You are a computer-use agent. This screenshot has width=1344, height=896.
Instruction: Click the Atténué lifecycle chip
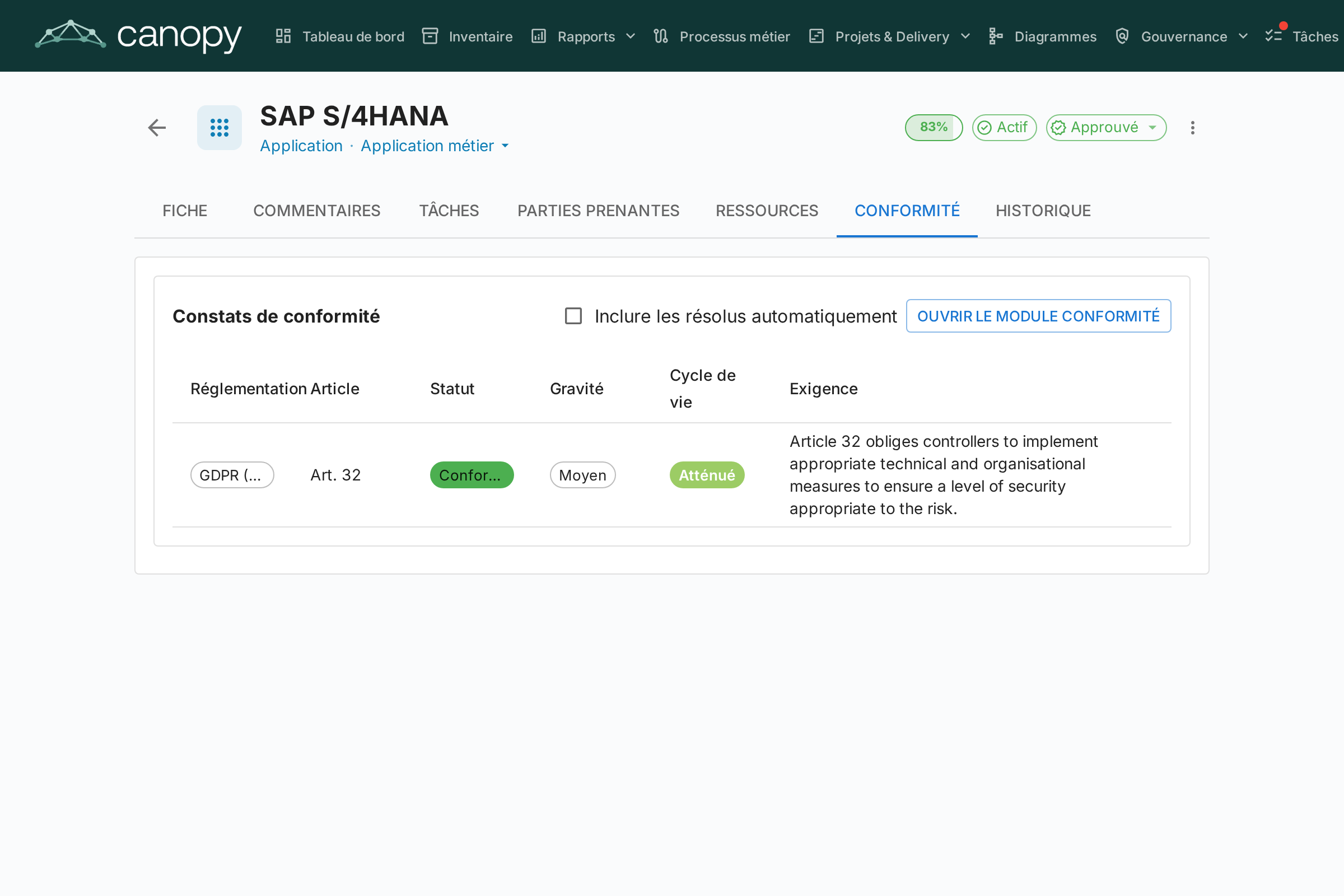click(707, 475)
